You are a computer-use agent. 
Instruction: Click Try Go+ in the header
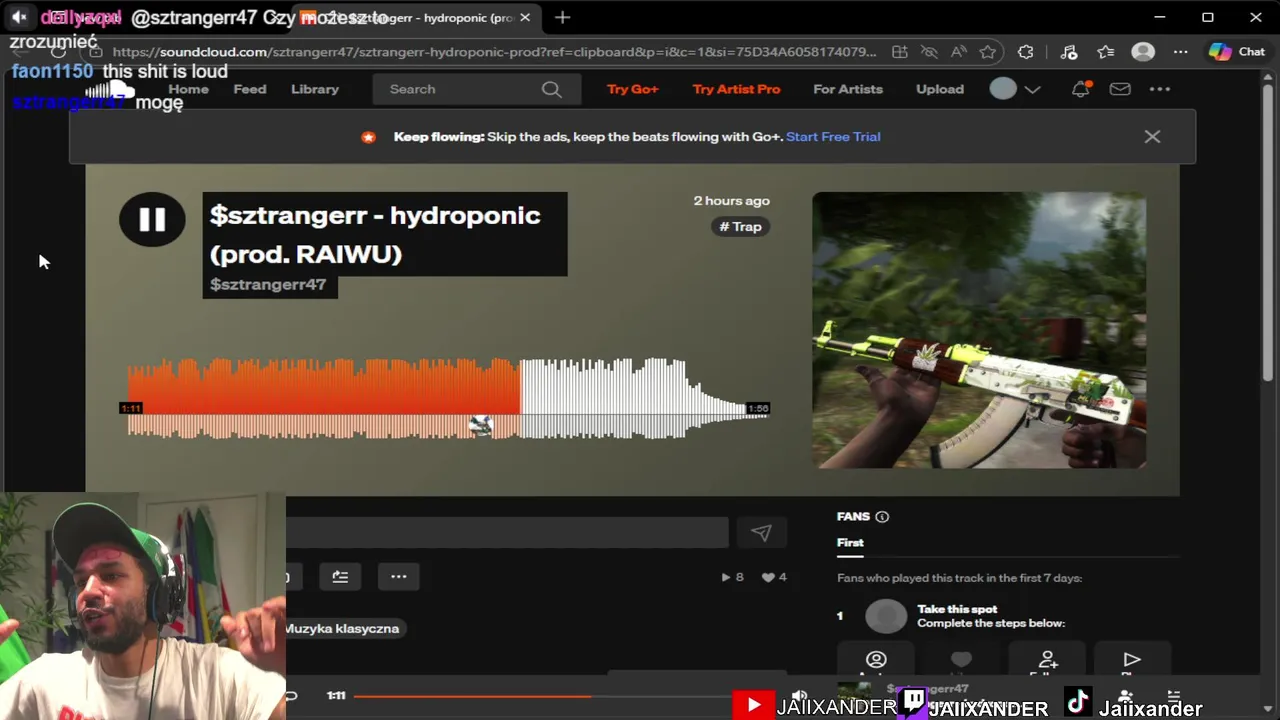click(x=633, y=89)
